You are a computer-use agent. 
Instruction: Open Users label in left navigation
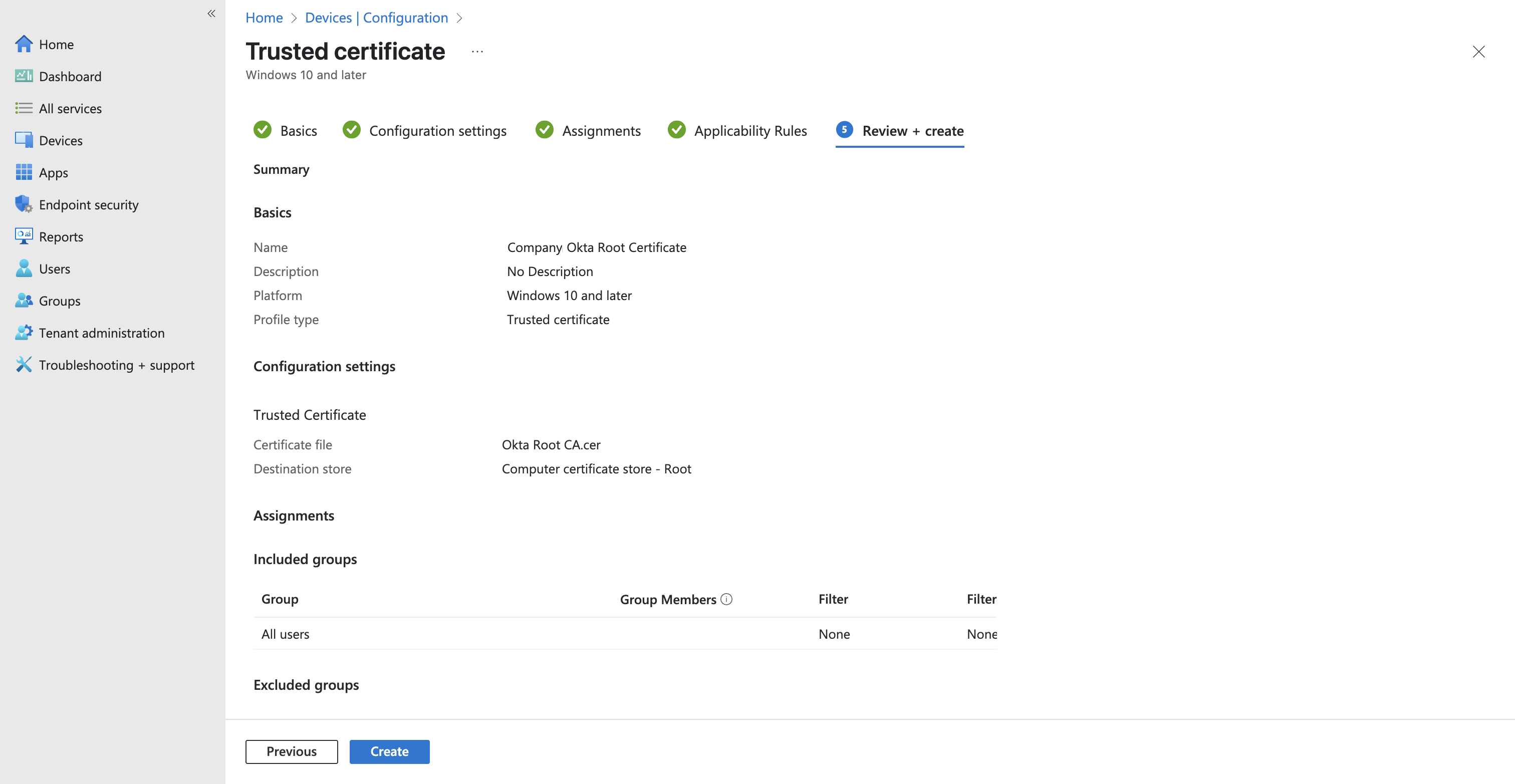55,269
